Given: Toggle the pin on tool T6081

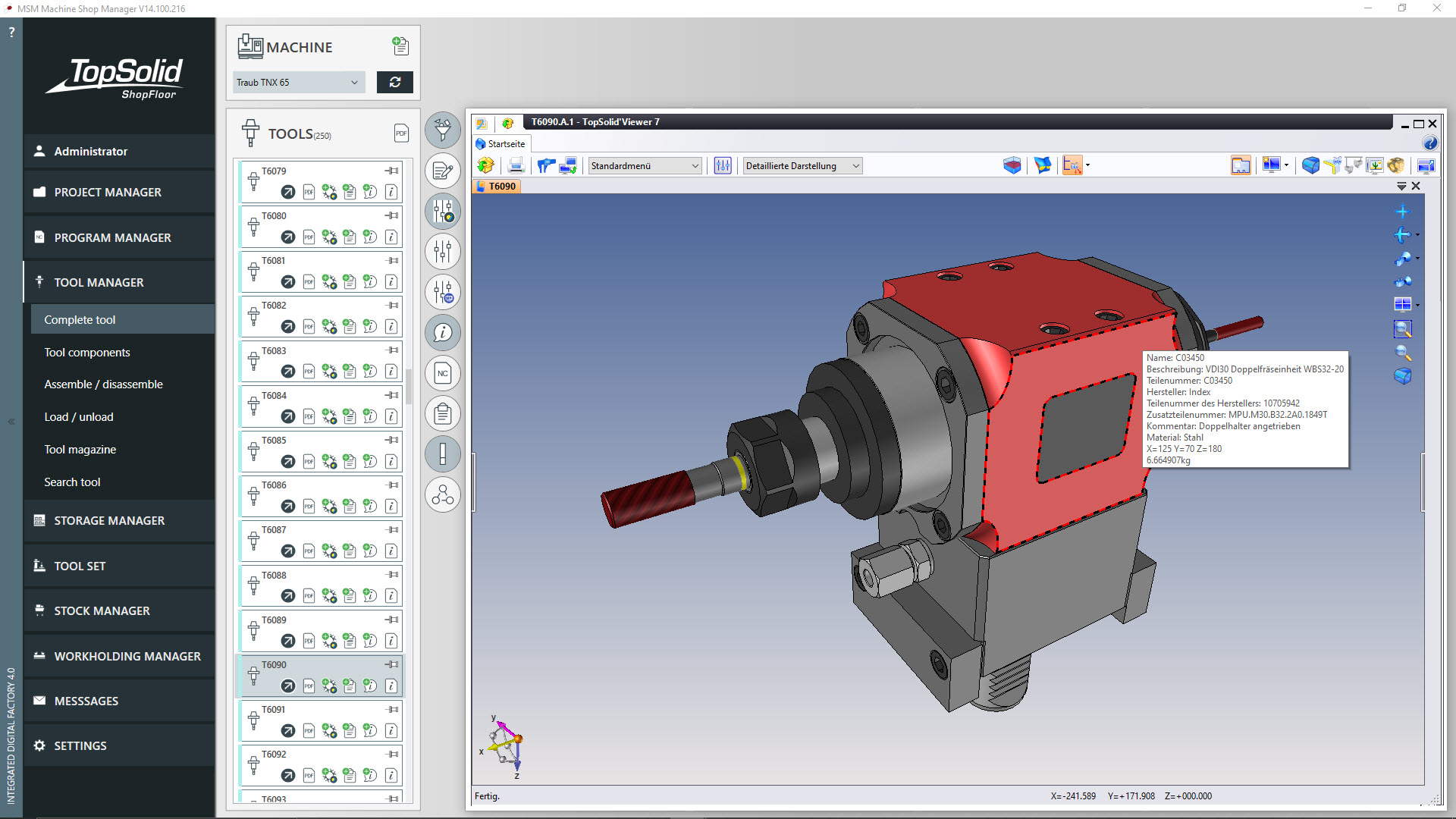Looking at the screenshot, I should tap(392, 260).
